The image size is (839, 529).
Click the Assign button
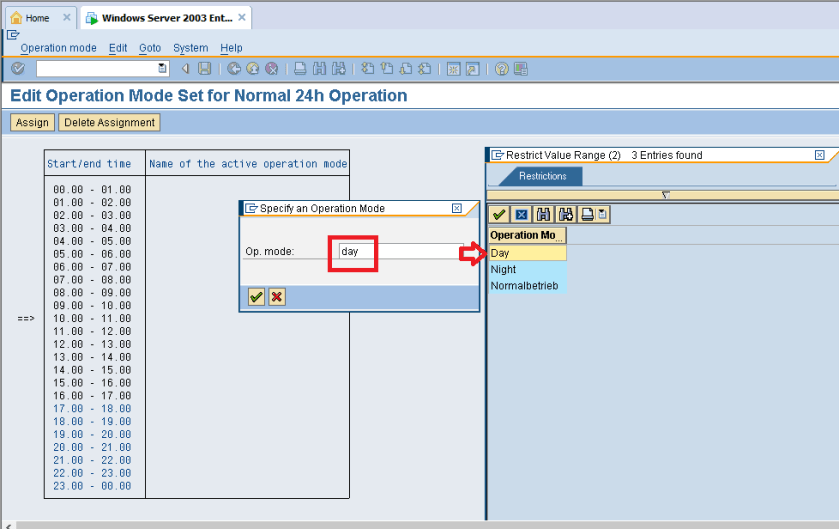pos(32,122)
